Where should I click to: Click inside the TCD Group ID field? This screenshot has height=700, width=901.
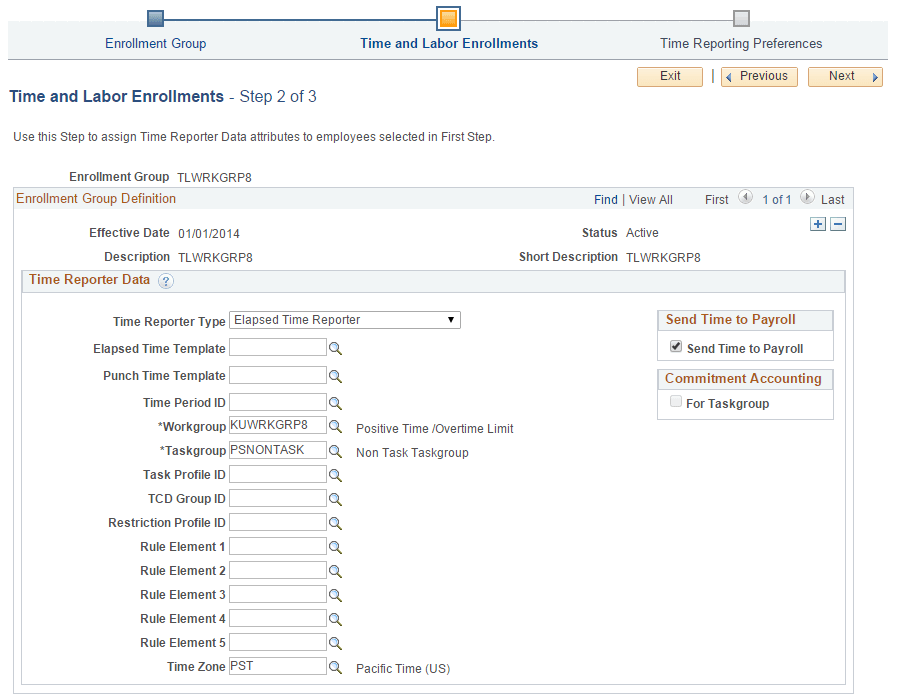(277, 498)
